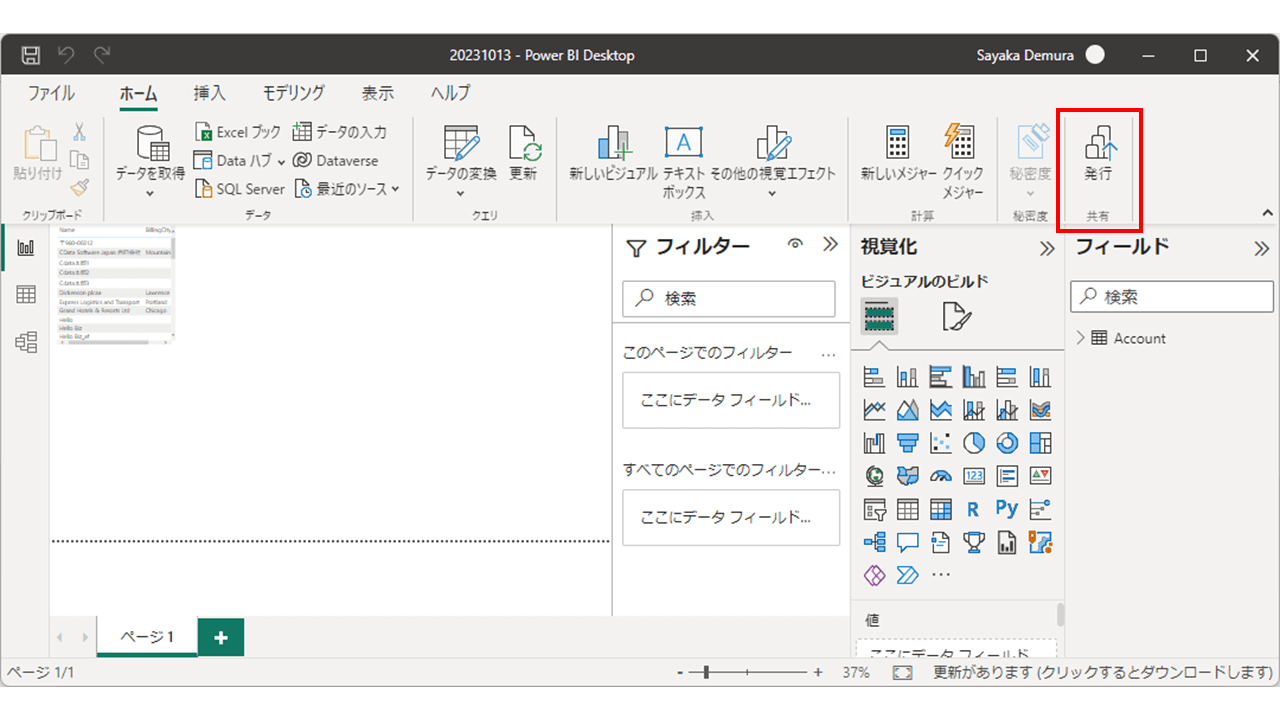Toggle fit to page button
The height and width of the screenshot is (720, 1280).
(x=902, y=673)
